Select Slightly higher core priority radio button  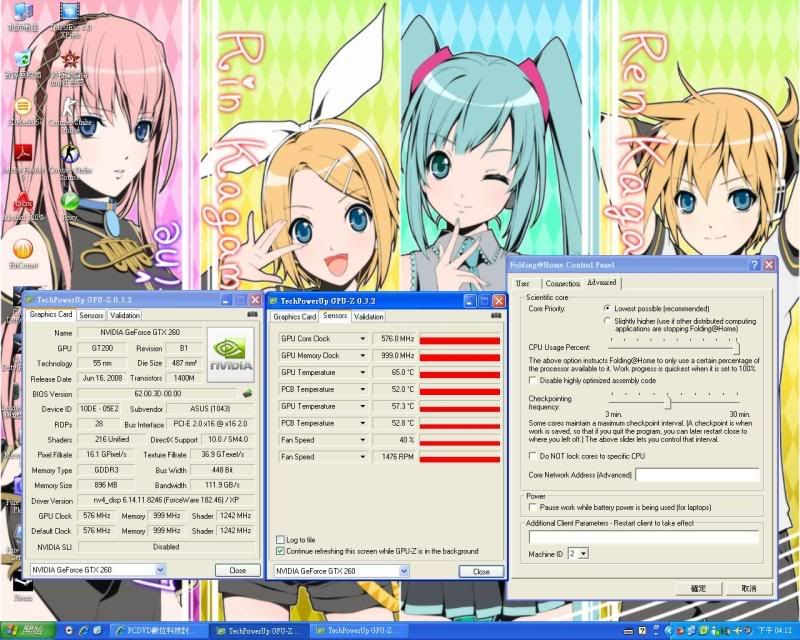(x=607, y=321)
